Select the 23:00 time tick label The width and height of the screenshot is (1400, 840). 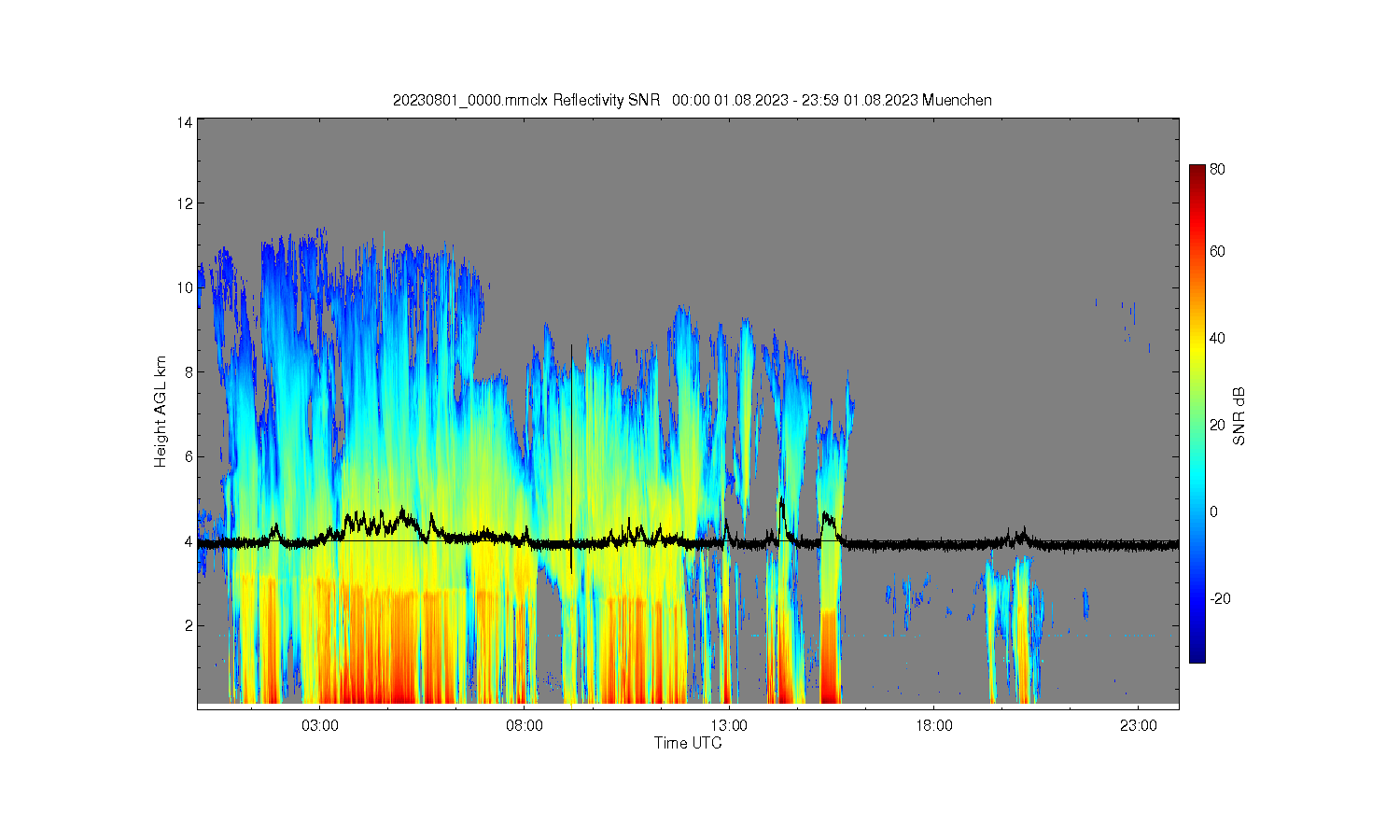(x=1138, y=725)
